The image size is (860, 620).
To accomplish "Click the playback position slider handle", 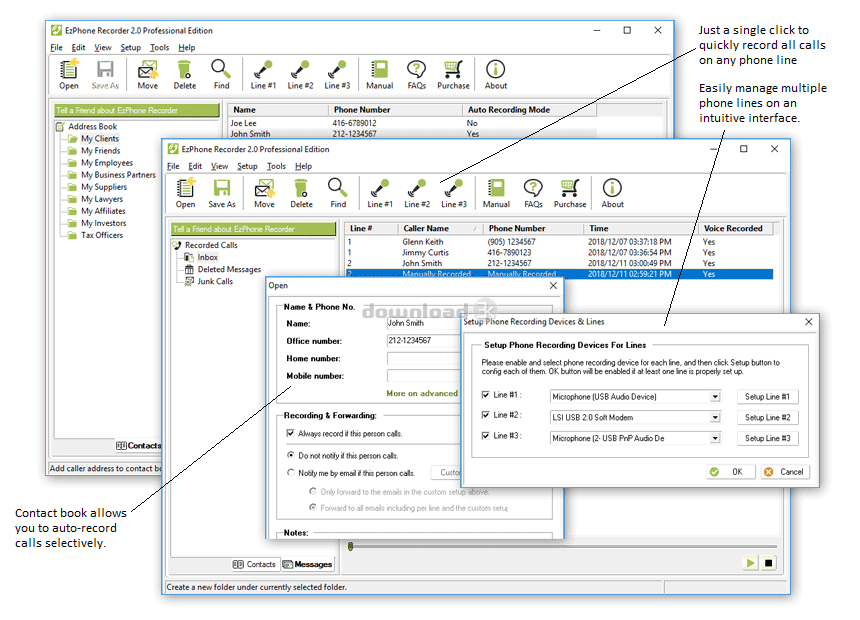I will tap(350, 546).
